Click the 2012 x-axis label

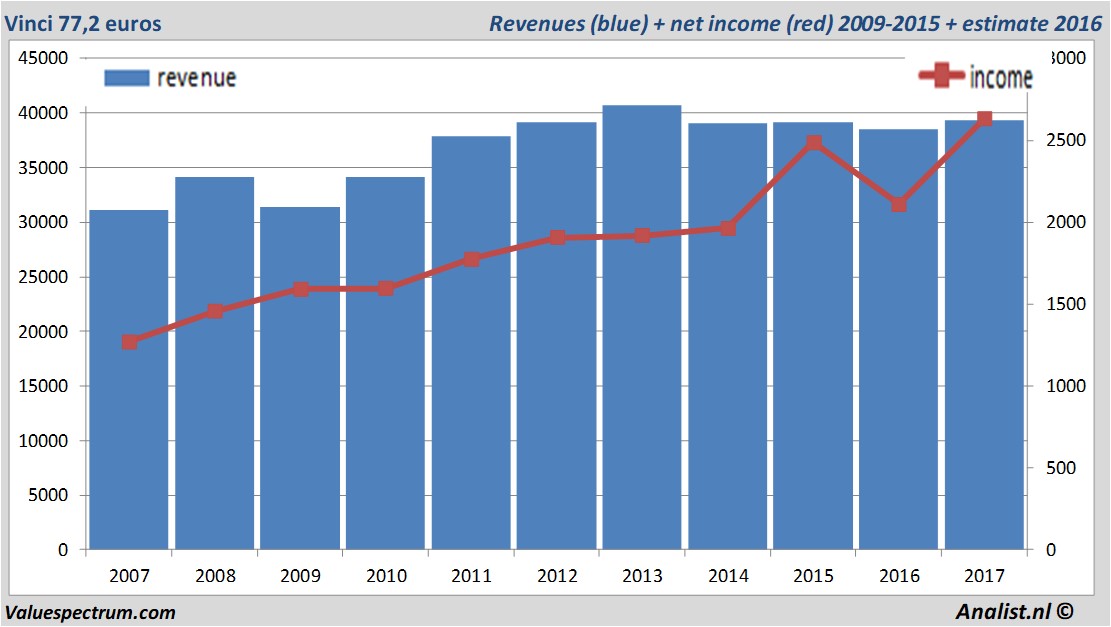point(558,575)
